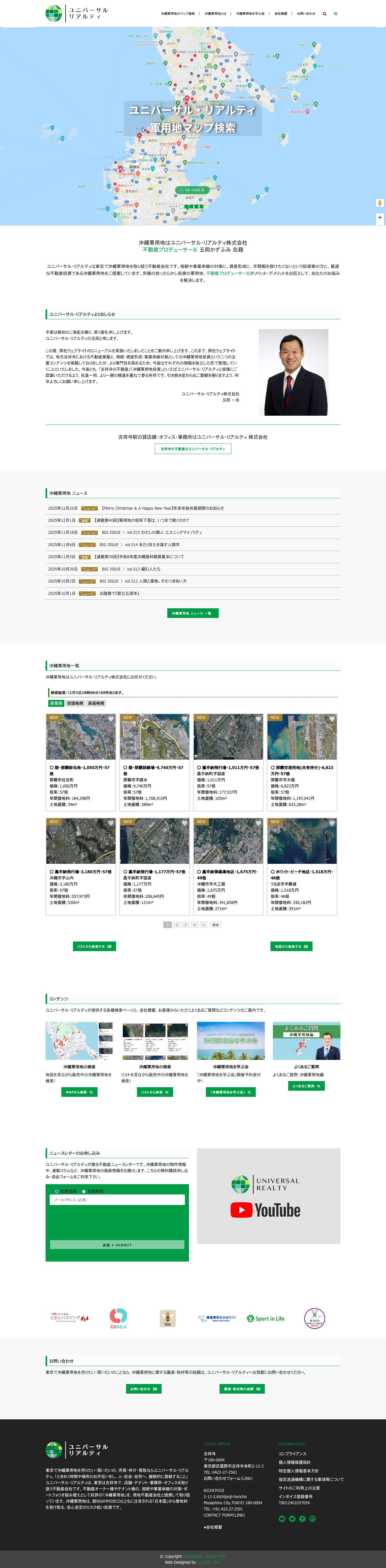The image size is (386, 1568).
Task: Open 那覇空港用地 property aerial thumbnail
Action: click(302, 737)
